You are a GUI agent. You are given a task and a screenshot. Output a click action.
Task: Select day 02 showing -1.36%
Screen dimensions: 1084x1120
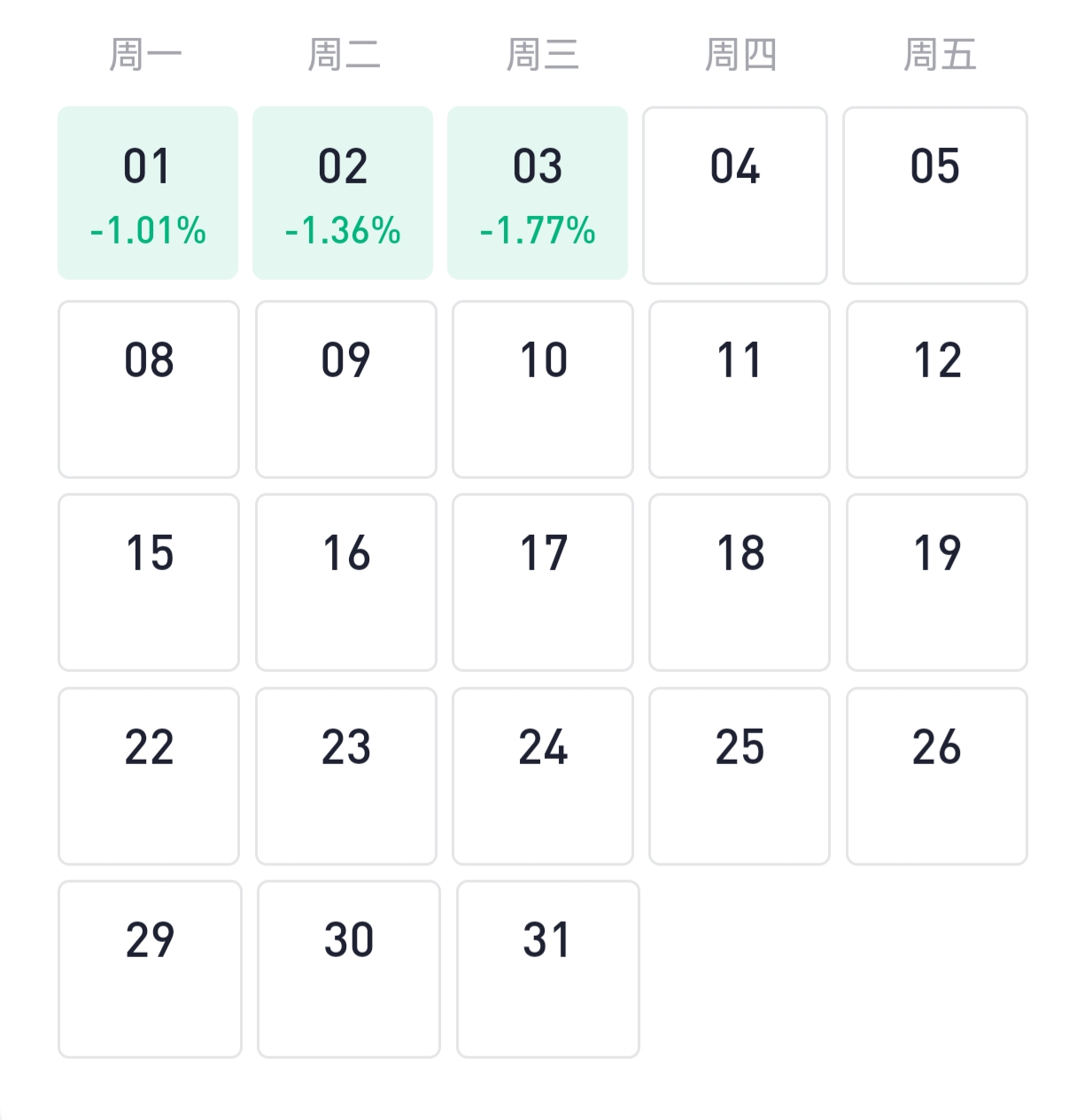343,193
